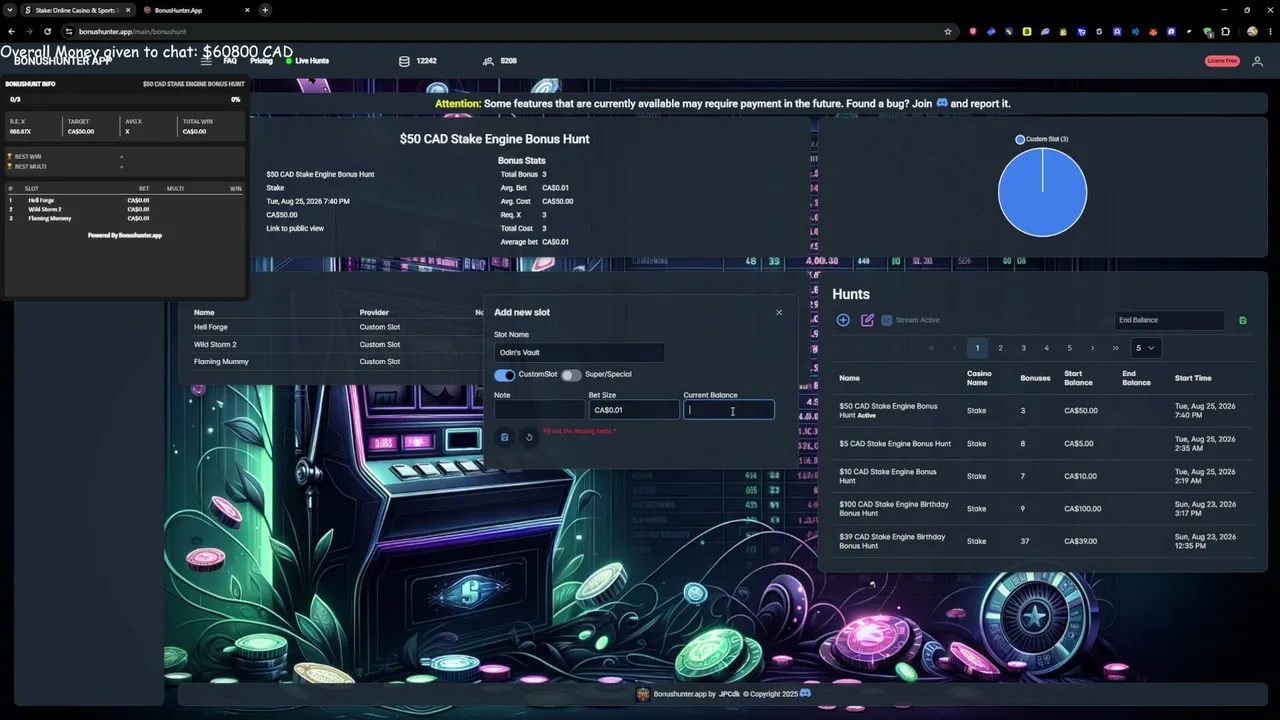Close the Add new slot dialog

coord(779,312)
